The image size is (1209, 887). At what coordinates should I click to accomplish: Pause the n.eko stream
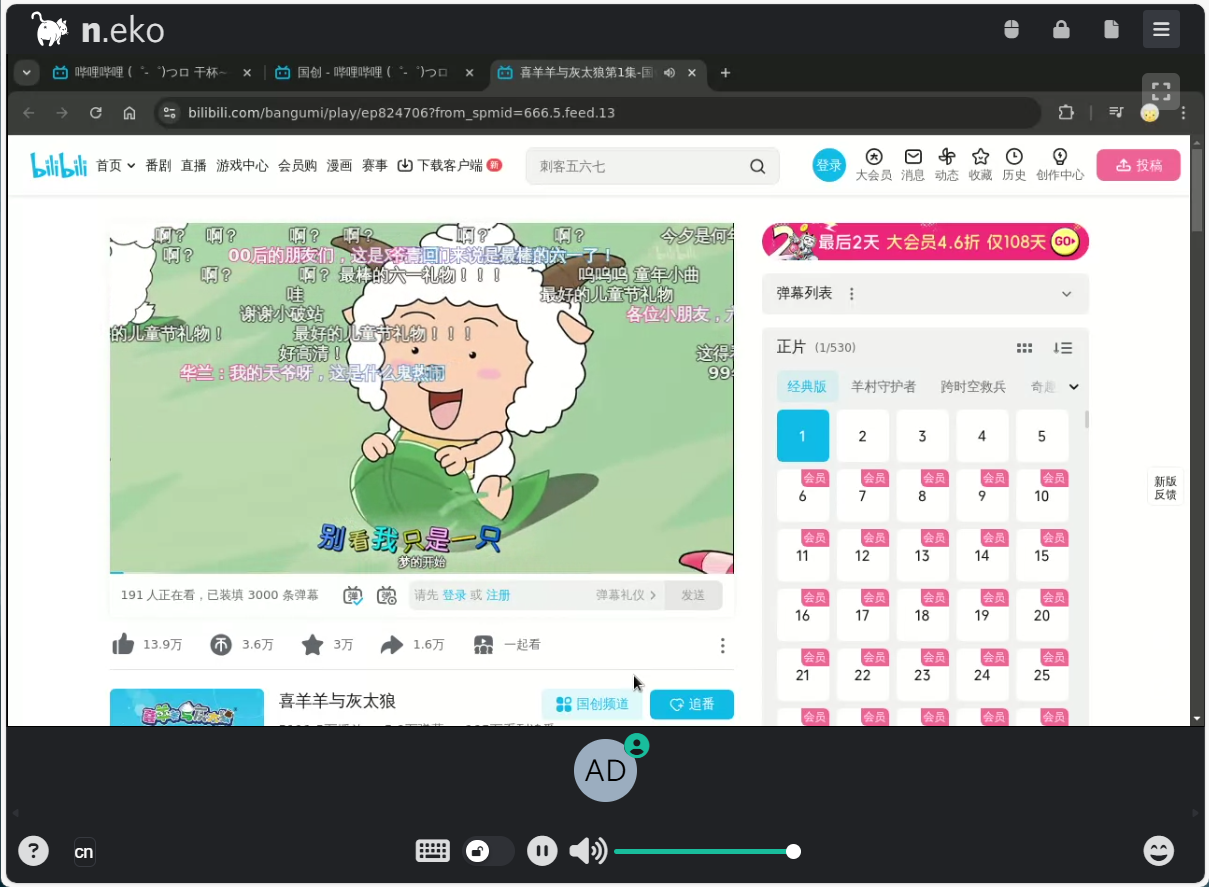point(542,852)
